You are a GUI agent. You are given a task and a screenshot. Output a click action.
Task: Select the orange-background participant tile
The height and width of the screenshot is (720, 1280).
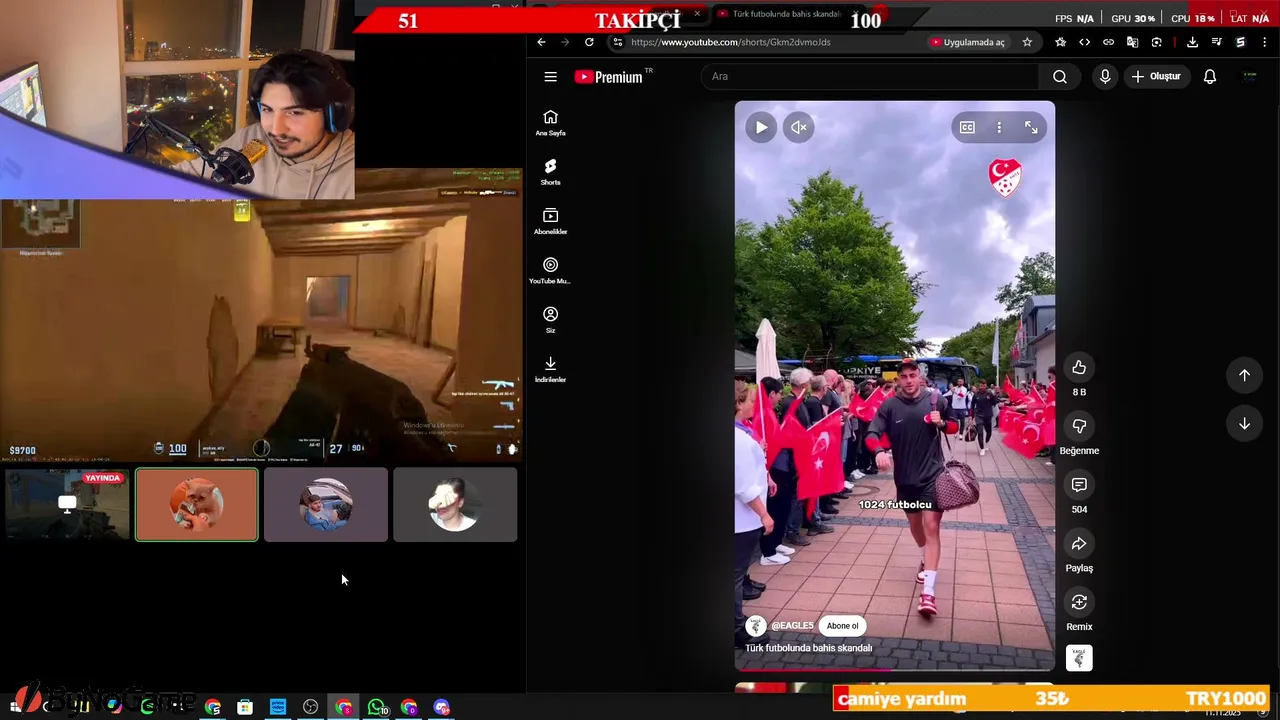197,505
